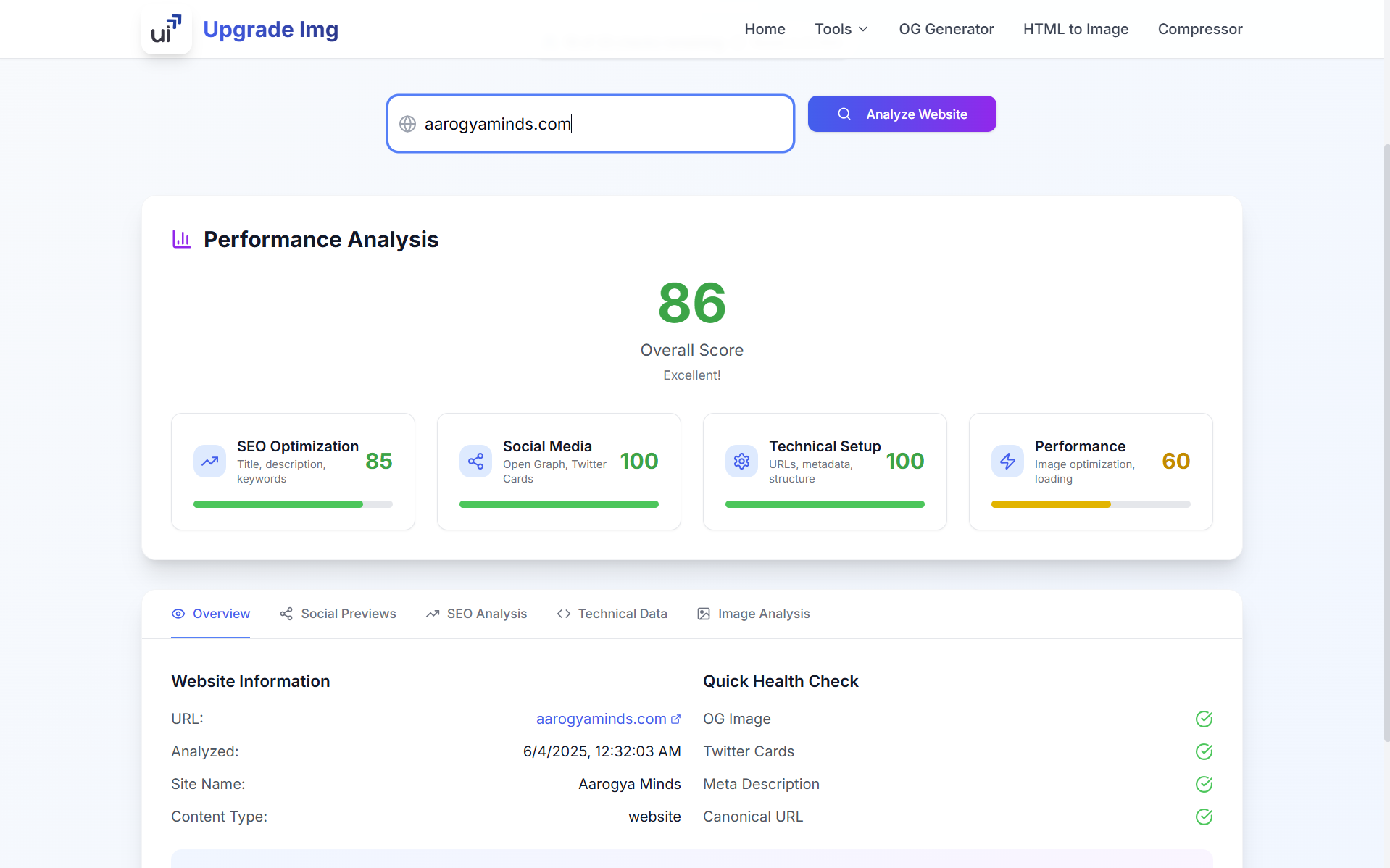Click the Twitter Cards green checkmark
Image resolution: width=1390 pixels, height=868 pixels.
click(1204, 751)
